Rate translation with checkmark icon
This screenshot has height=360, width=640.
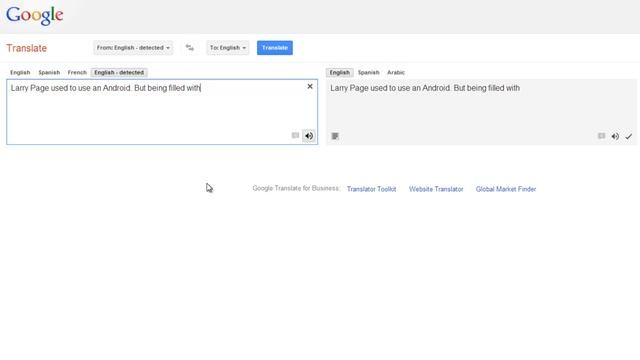[629, 136]
